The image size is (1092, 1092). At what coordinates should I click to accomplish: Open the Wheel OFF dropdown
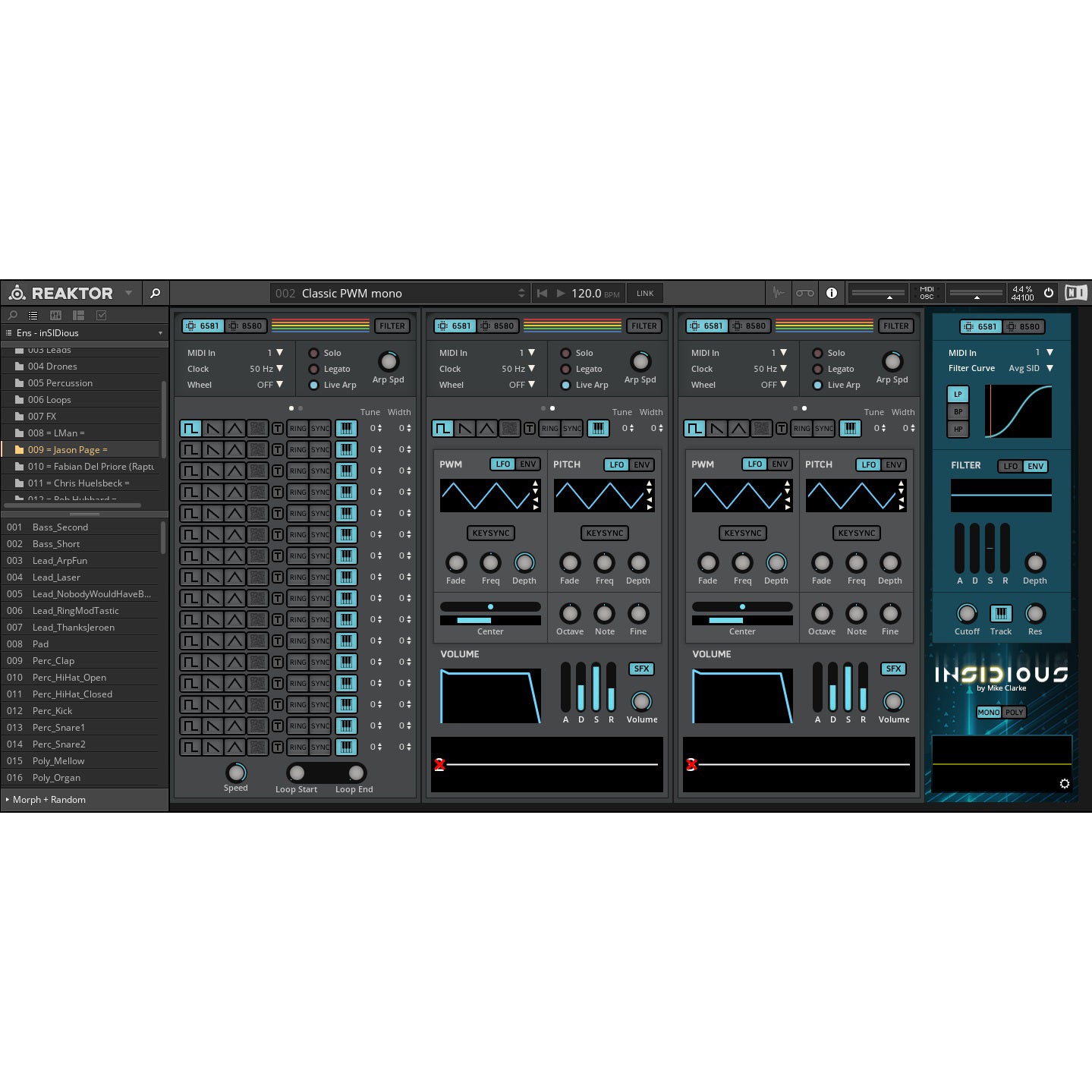(x=270, y=385)
